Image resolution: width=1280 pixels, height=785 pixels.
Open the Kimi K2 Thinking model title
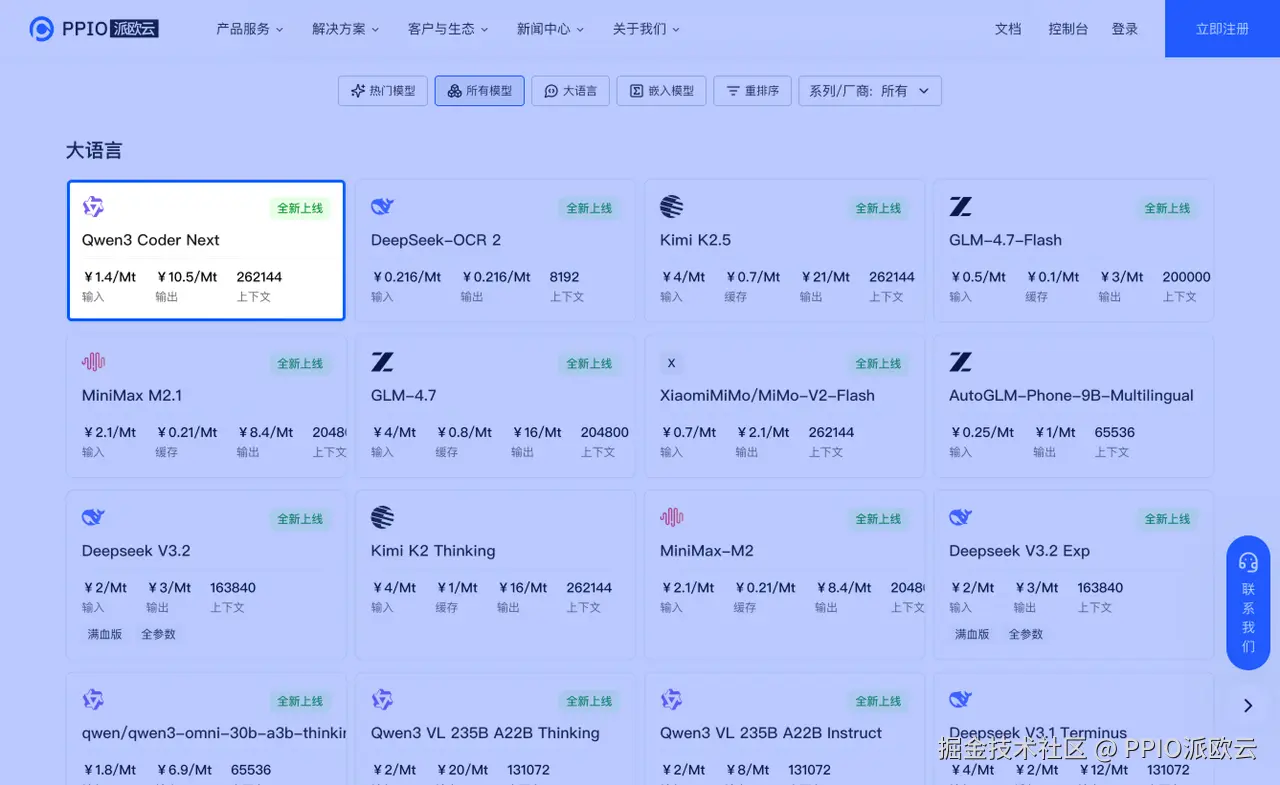coord(433,551)
